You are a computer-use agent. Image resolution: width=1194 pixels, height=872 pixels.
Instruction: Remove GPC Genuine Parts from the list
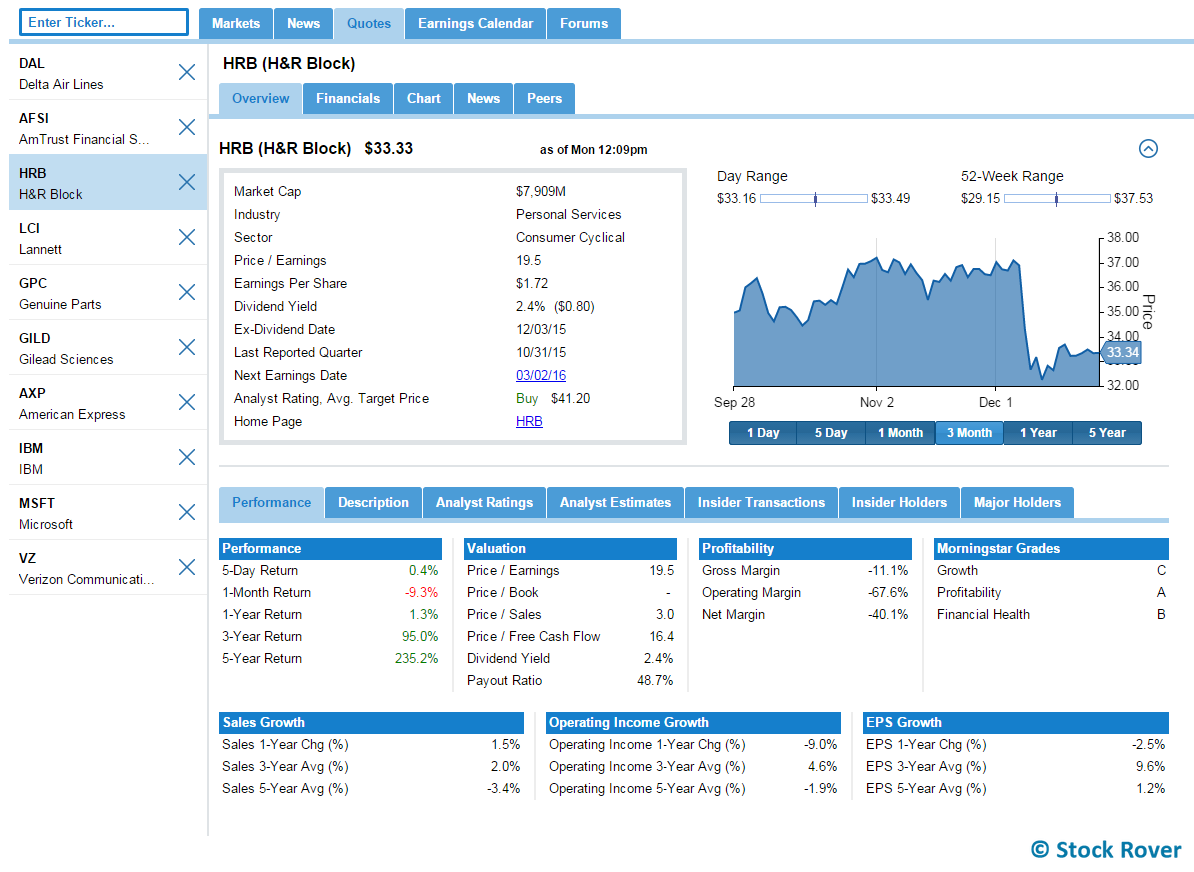click(187, 292)
